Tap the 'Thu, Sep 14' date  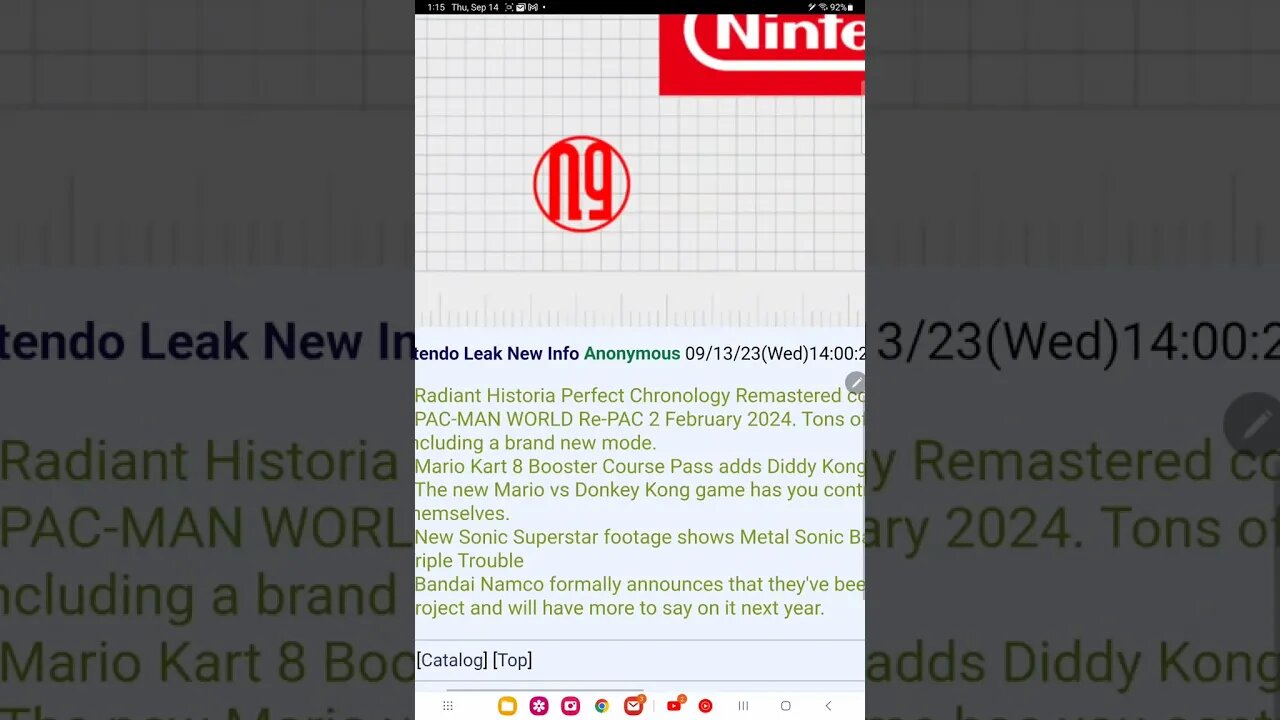tap(475, 7)
